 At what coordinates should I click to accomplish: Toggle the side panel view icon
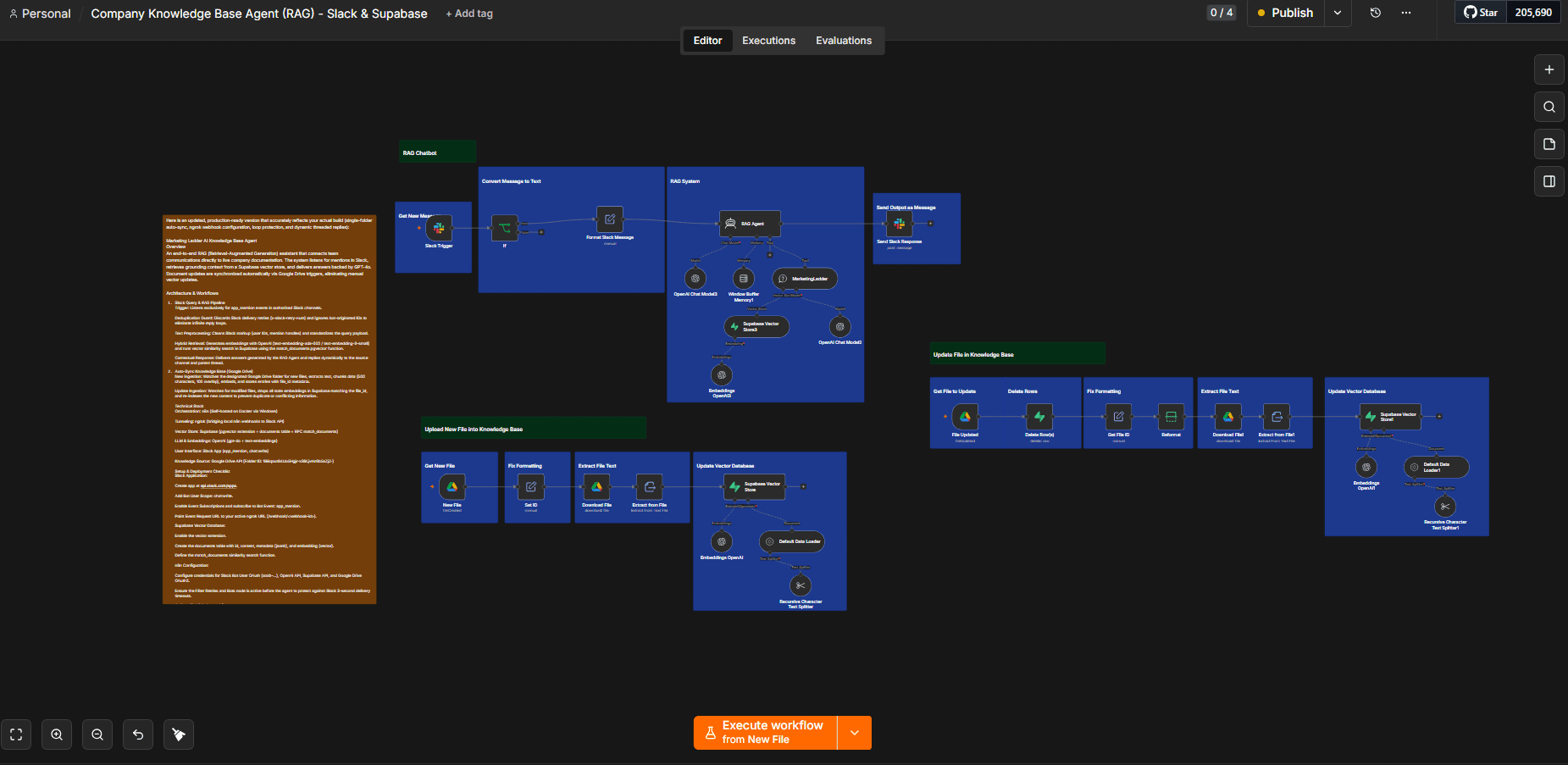(x=1549, y=181)
